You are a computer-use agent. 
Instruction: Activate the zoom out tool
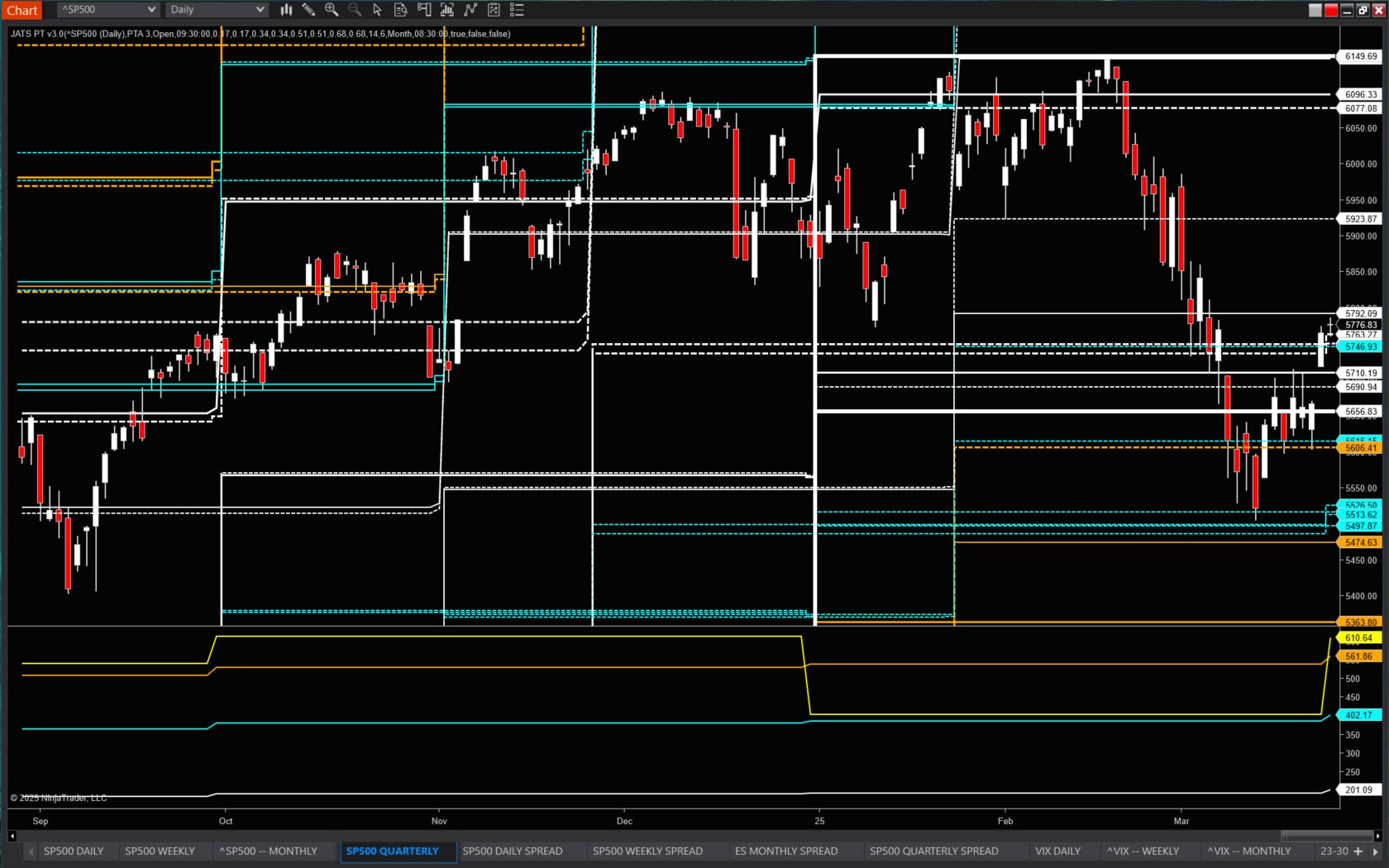point(354,9)
